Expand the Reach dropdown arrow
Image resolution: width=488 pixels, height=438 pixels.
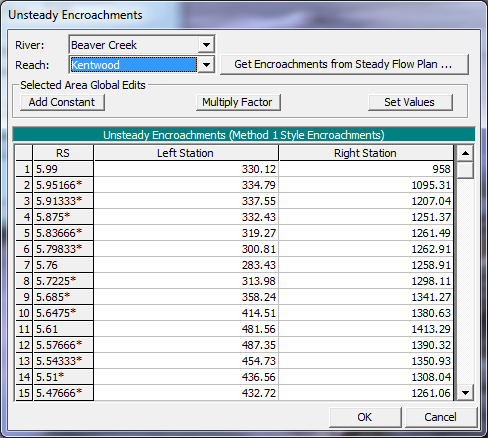point(206,65)
